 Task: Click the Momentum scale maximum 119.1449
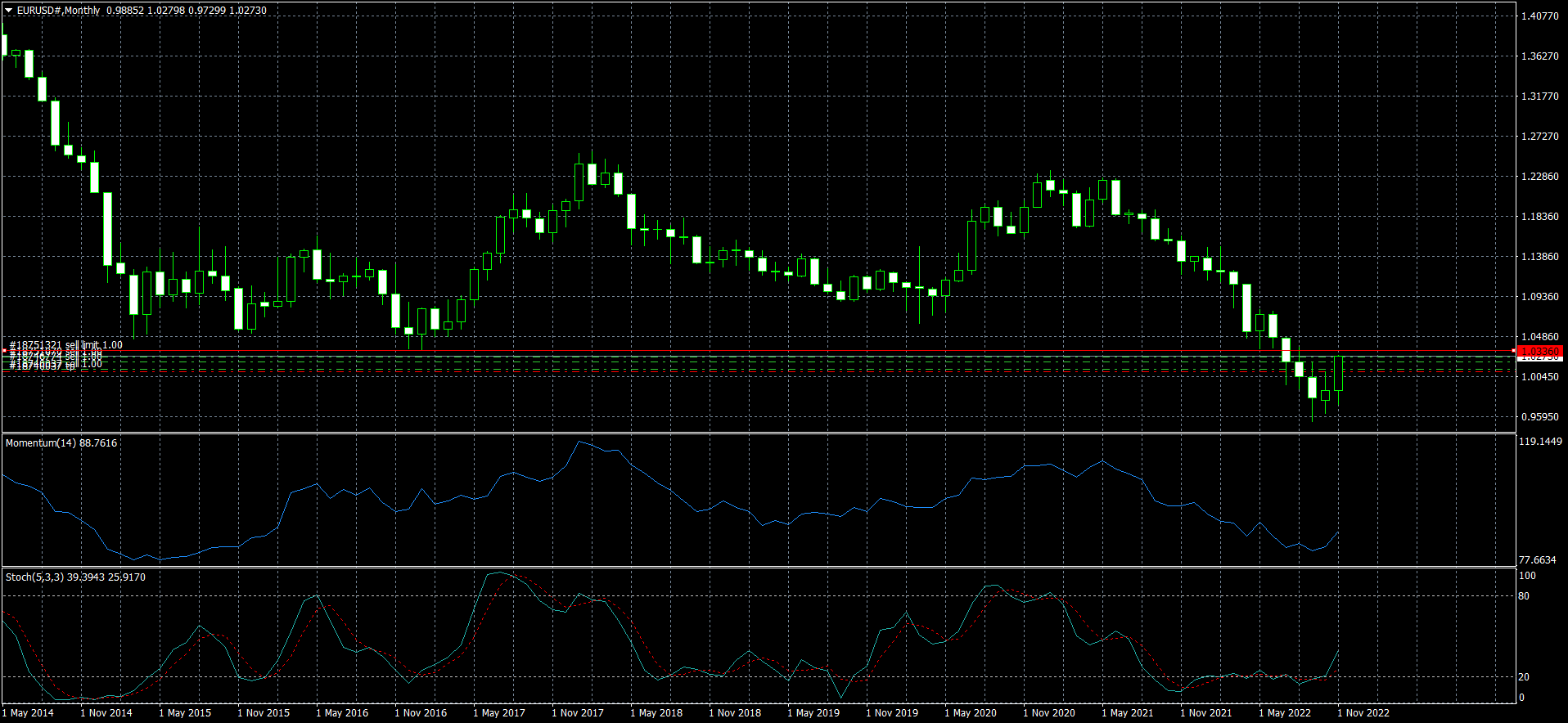click(1540, 442)
